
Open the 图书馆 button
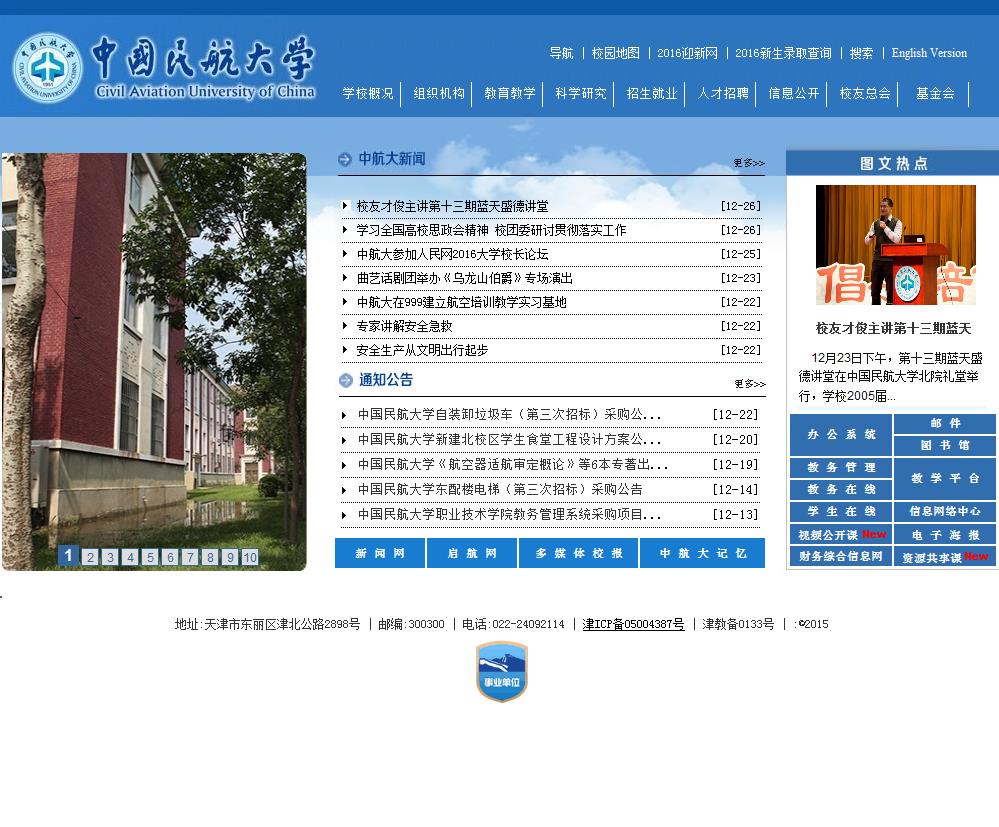(945, 446)
